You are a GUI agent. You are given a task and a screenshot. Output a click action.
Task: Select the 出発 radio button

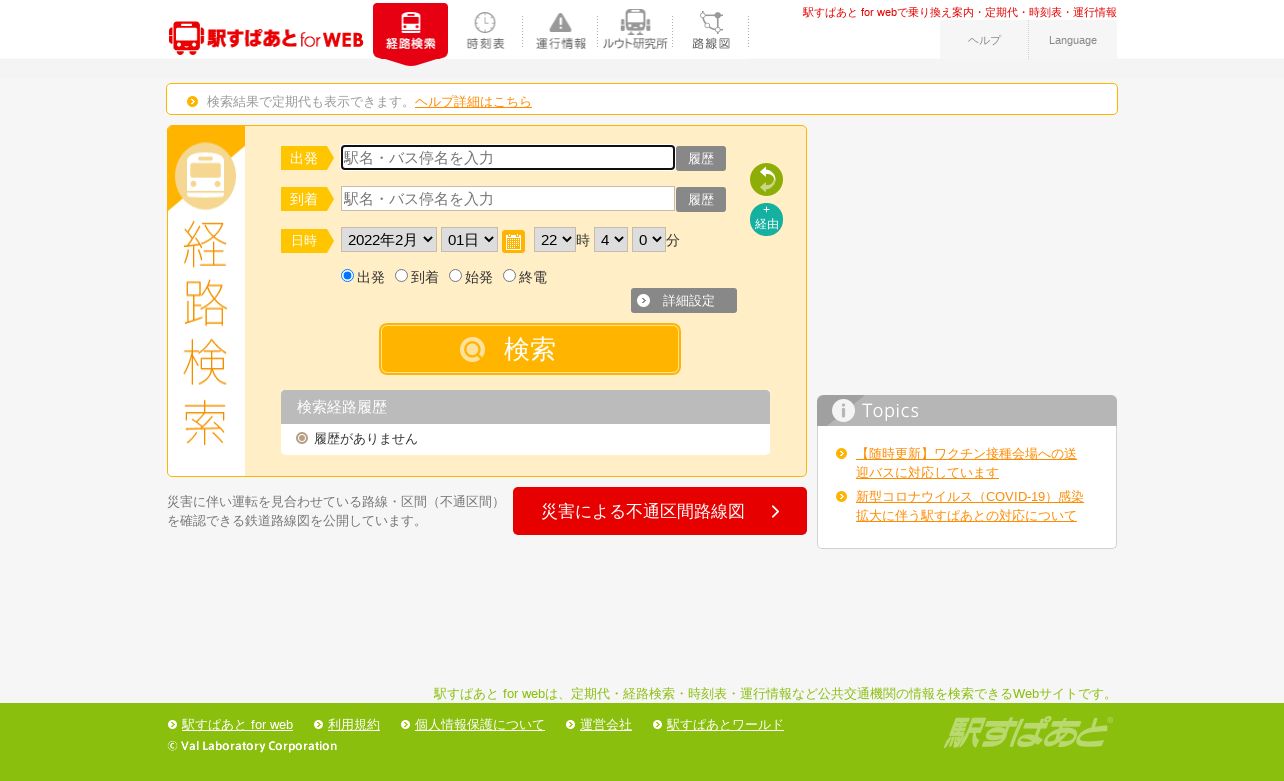[x=347, y=276]
